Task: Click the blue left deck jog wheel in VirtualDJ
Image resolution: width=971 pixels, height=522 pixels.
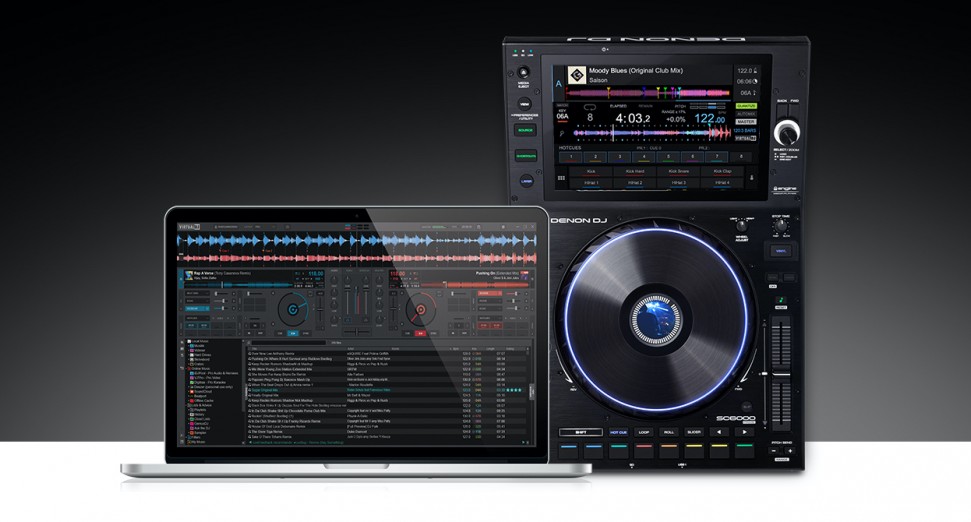Action: pos(292,308)
